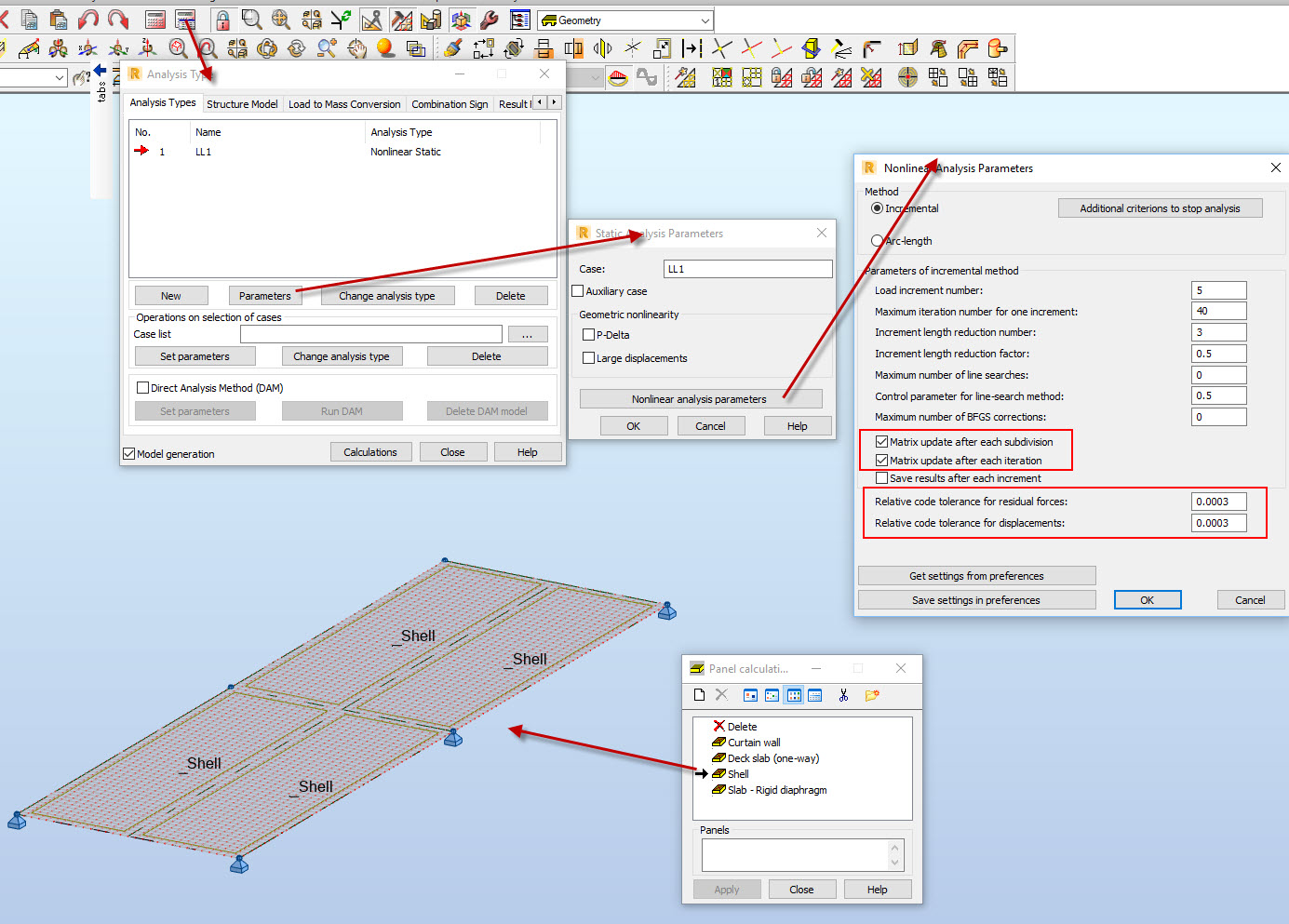
Task: Click the yellow cylinder pipe icon in toolbar
Action: [x=997, y=48]
